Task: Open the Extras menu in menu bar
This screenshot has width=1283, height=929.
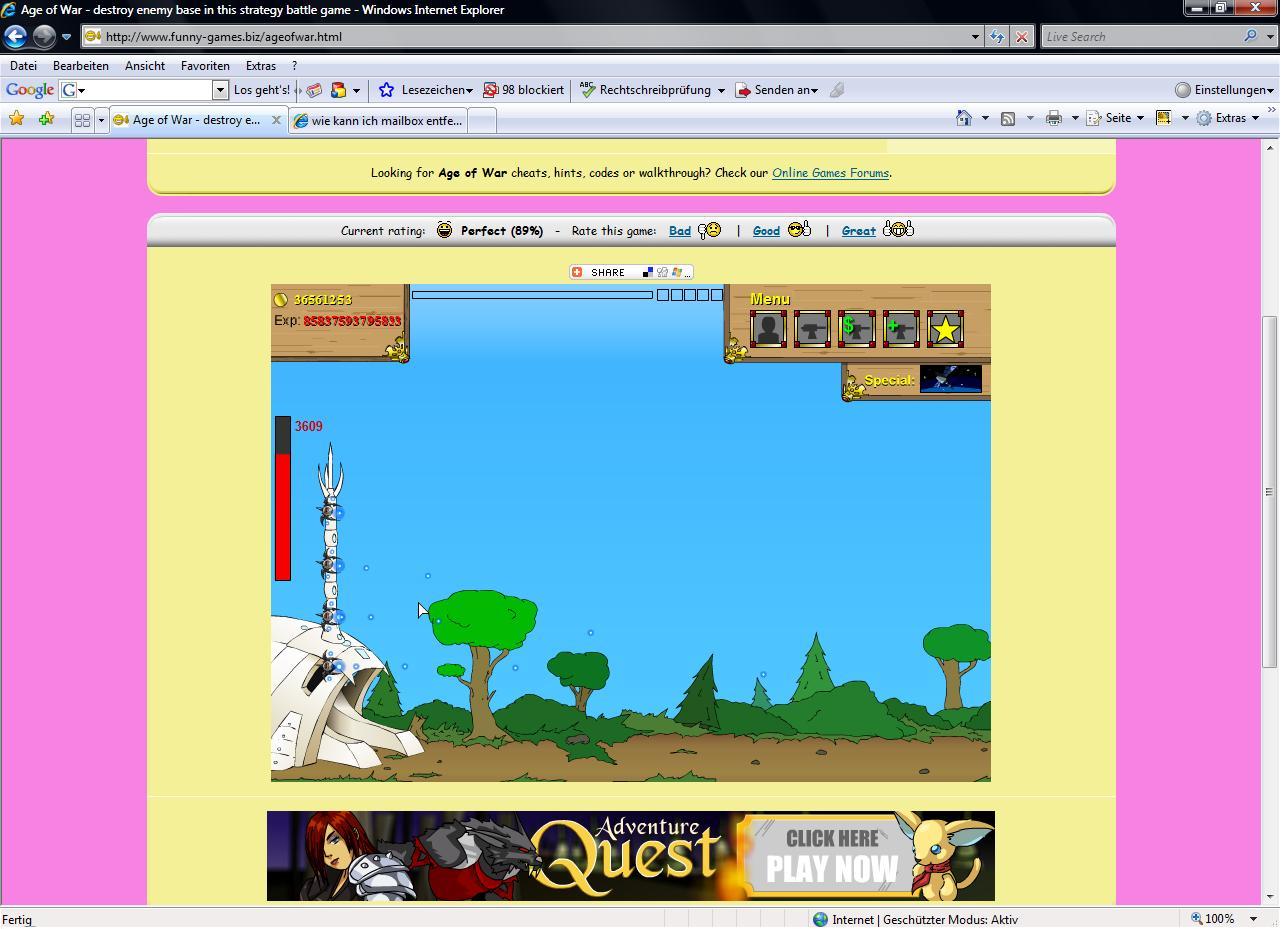Action: coord(261,66)
